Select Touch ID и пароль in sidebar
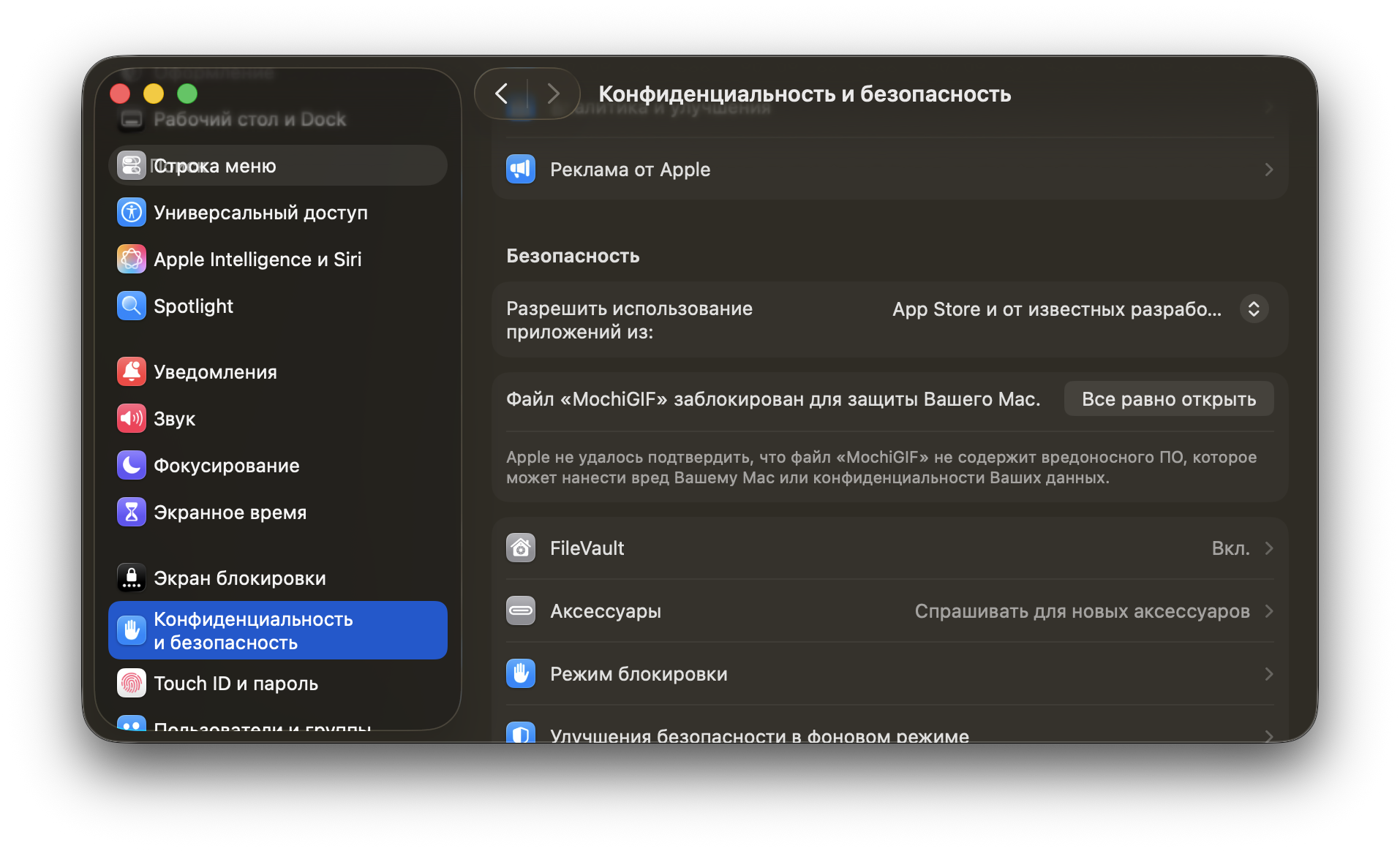The image size is (1400, 851). coord(278,684)
